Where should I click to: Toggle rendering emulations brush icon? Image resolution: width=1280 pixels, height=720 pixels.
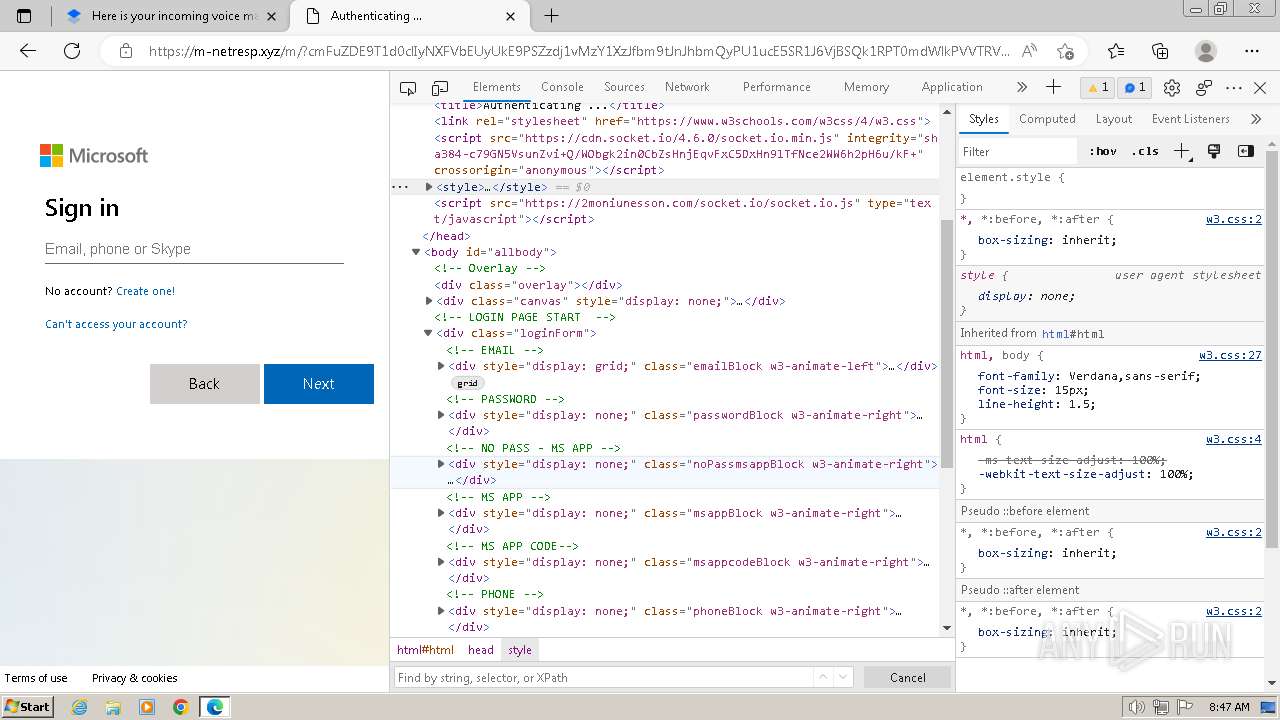1214,152
